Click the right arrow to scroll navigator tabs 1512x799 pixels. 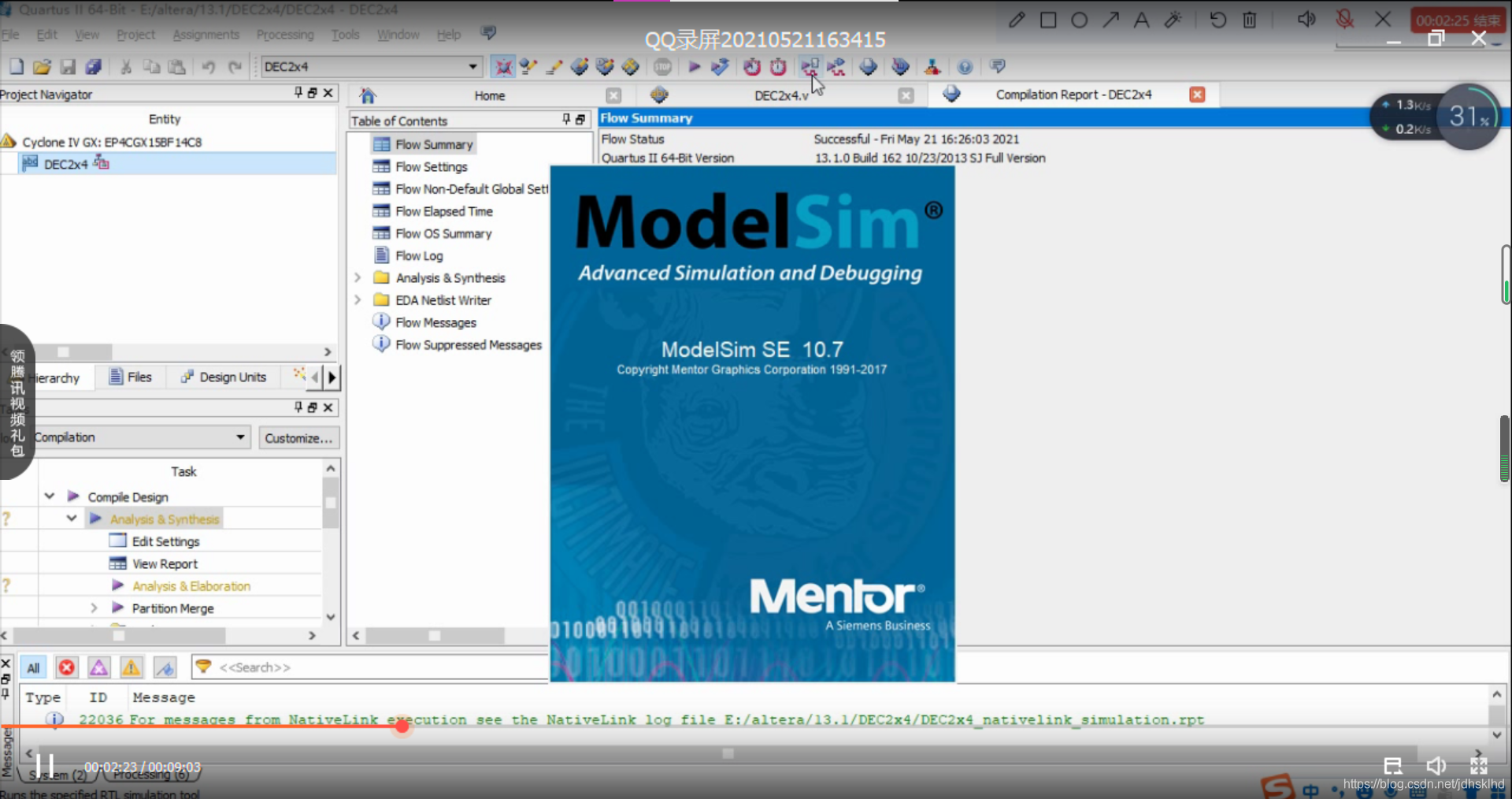click(332, 377)
